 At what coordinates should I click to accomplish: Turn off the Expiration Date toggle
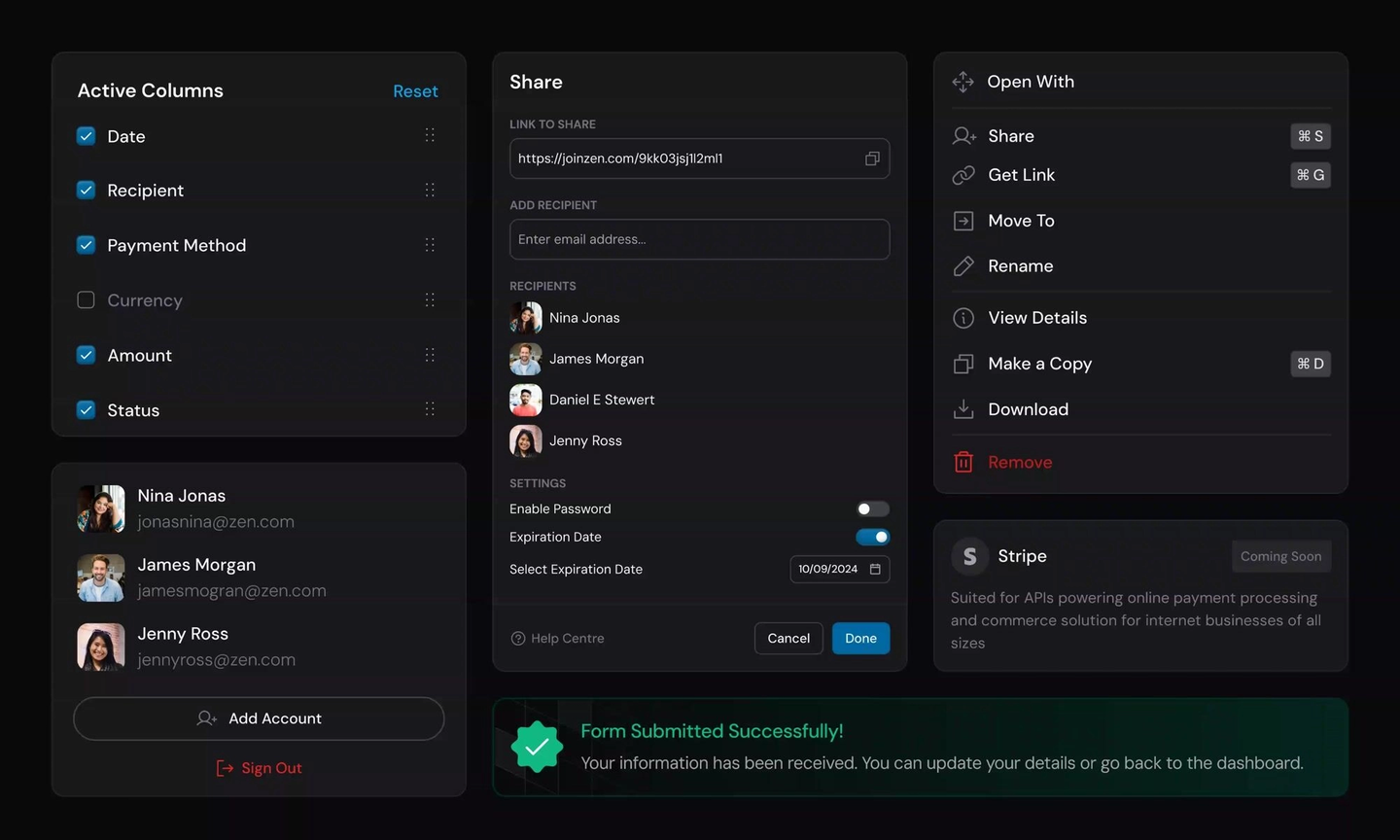coord(872,537)
